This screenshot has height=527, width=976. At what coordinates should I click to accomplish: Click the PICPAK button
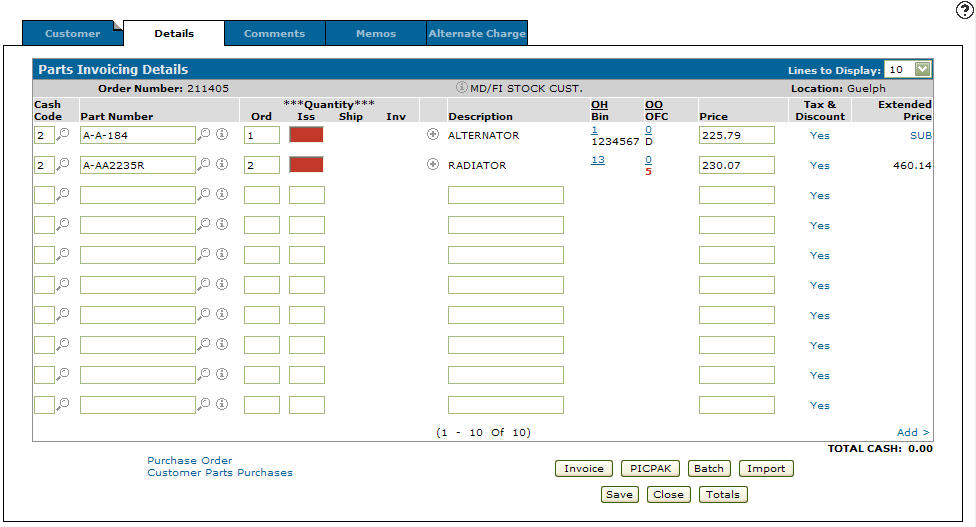click(x=650, y=468)
